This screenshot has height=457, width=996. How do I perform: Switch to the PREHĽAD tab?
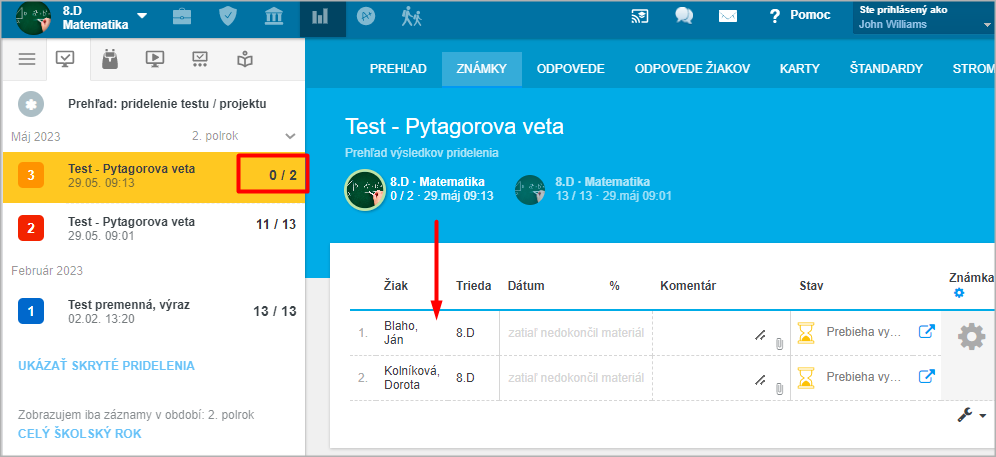[398, 69]
